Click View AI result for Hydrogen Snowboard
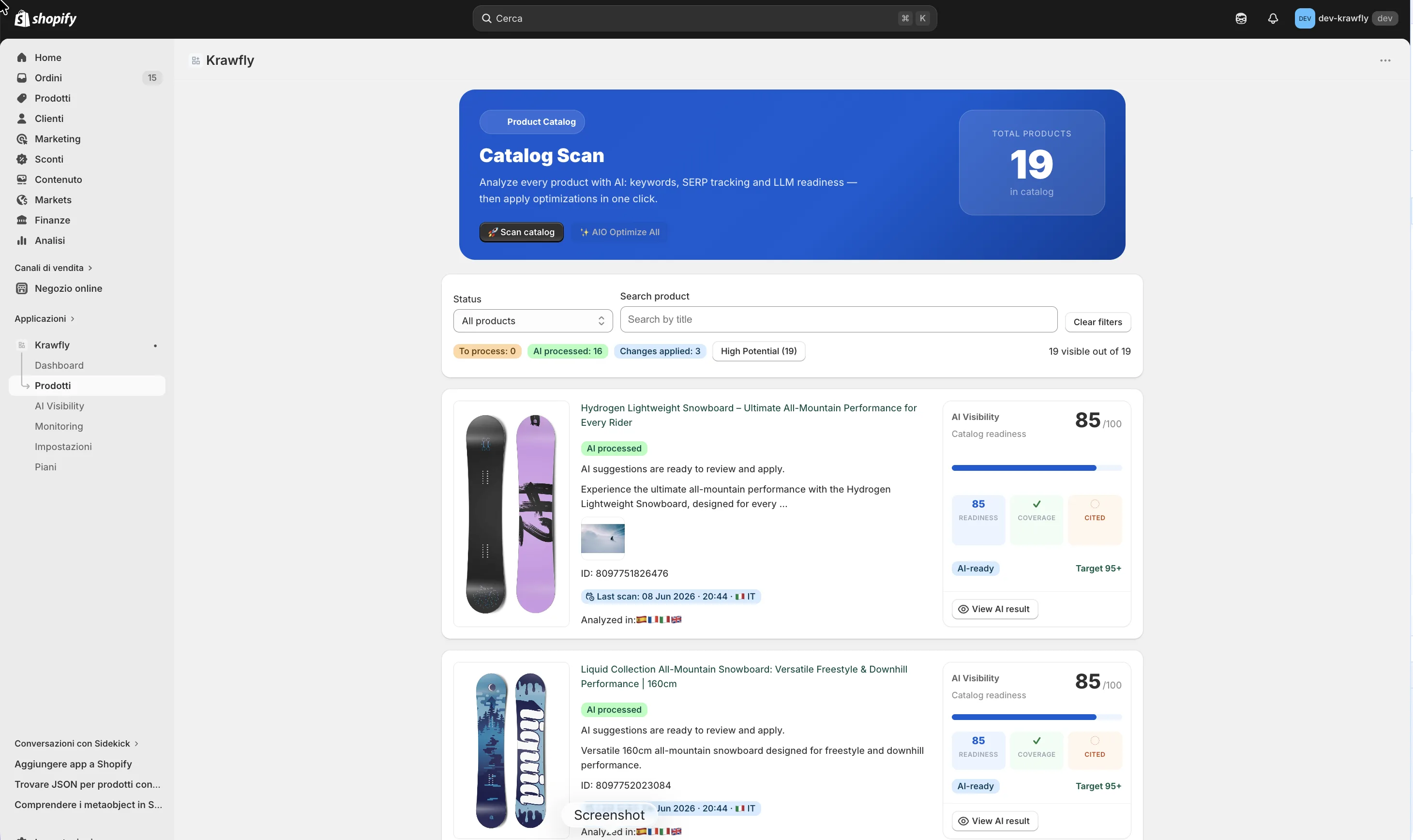This screenshot has width=1413, height=840. coord(994,609)
